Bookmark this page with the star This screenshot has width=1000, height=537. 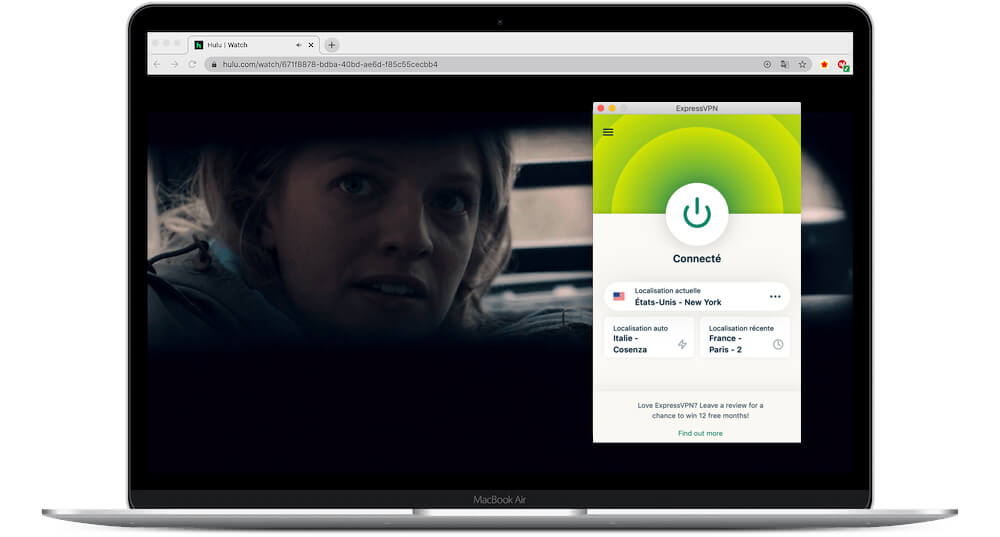(802, 64)
